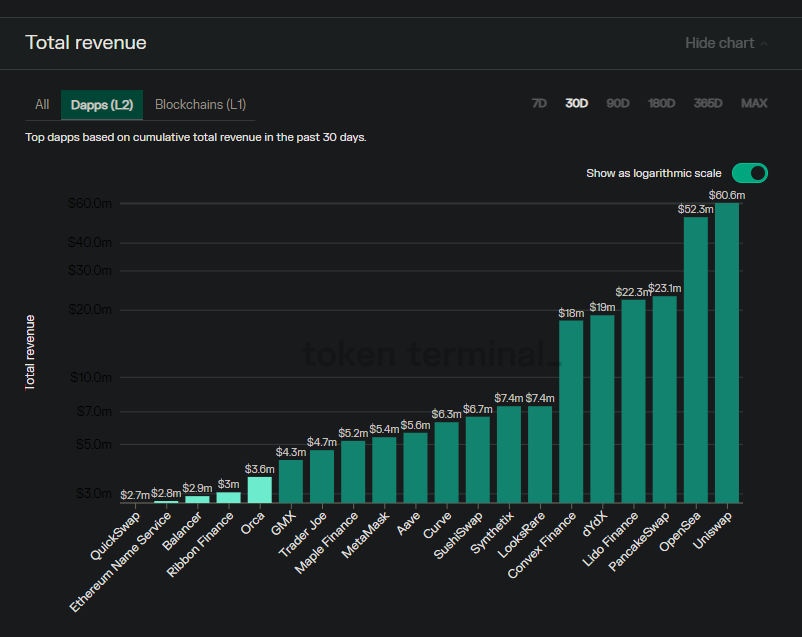802x637 pixels.
Task: Click the Aave revenue bar
Action: 415,468
